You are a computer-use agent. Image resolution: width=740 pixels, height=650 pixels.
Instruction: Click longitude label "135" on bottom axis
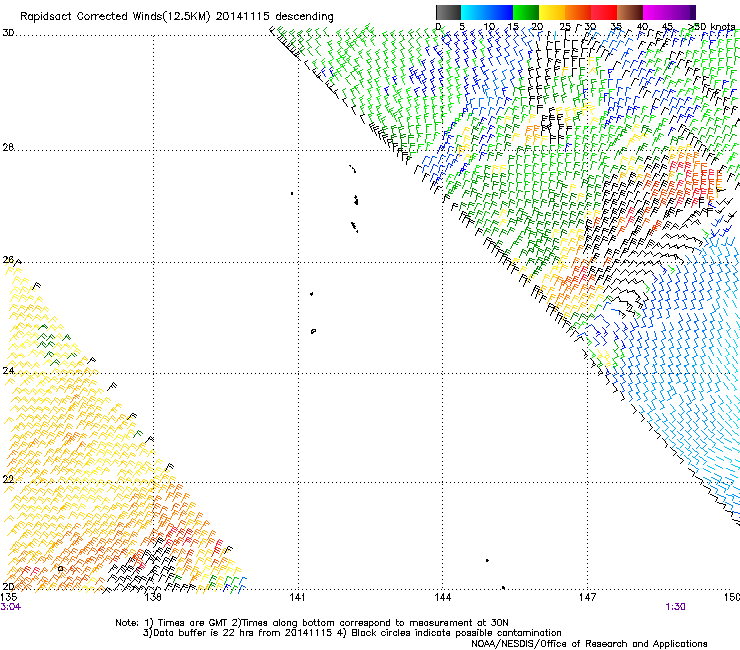click(9, 597)
